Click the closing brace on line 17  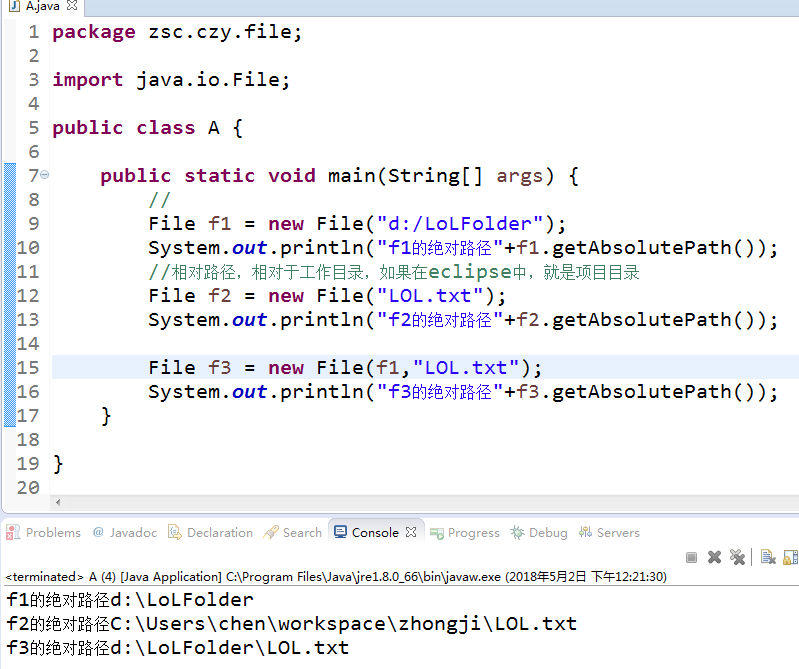[x=106, y=416]
